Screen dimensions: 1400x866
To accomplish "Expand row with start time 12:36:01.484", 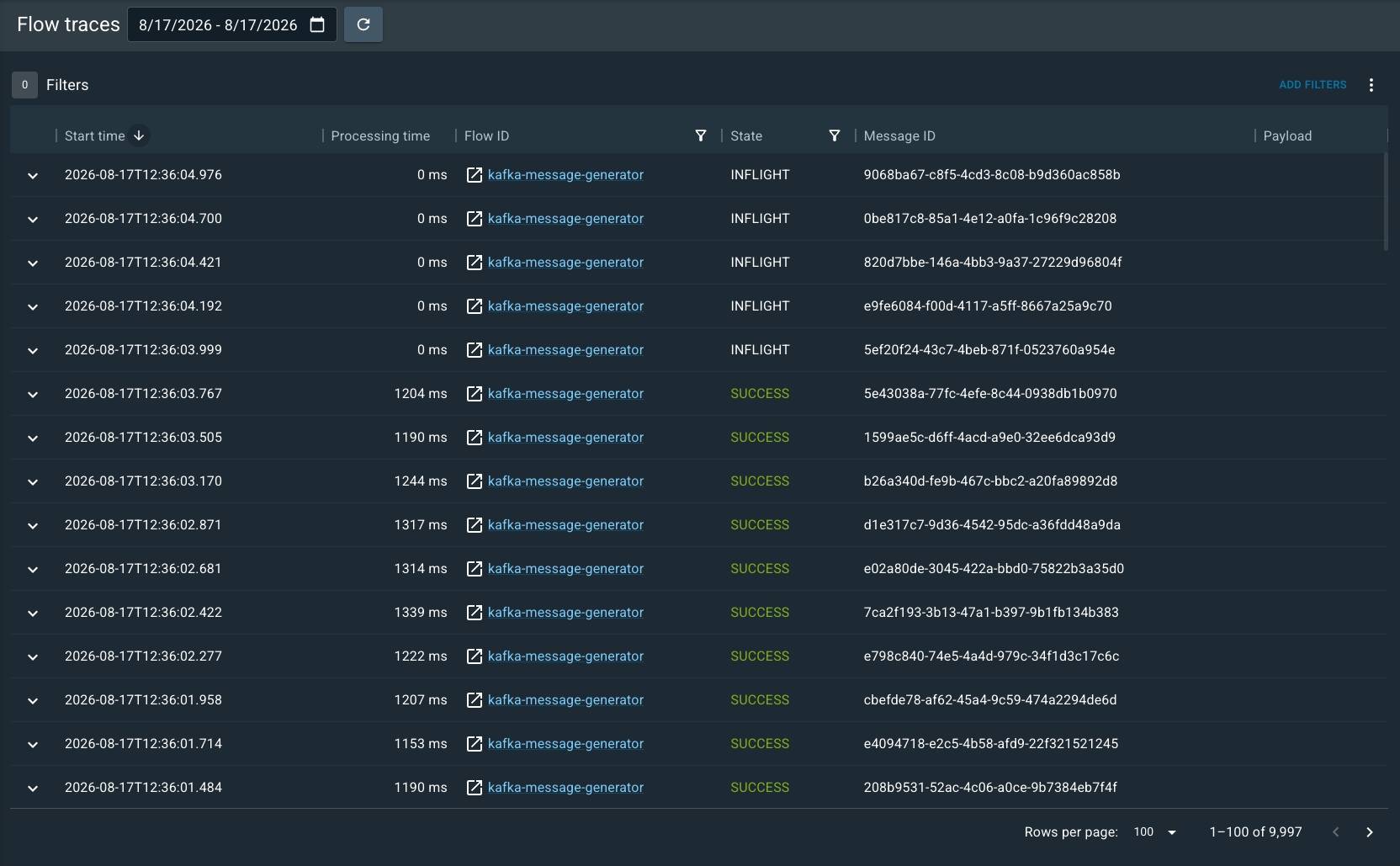I will click(33, 789).
